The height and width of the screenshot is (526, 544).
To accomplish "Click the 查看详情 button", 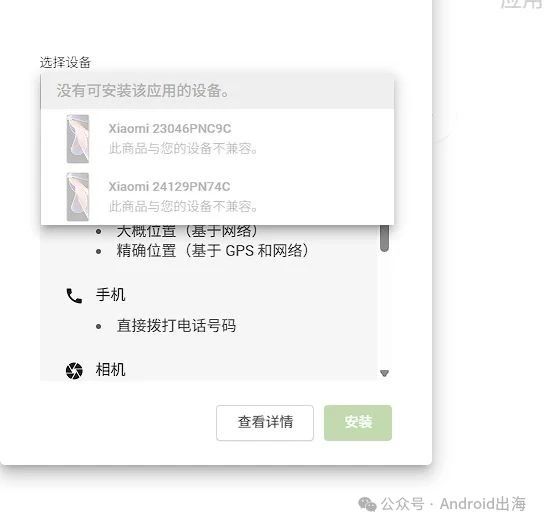I will coord(265,423).
